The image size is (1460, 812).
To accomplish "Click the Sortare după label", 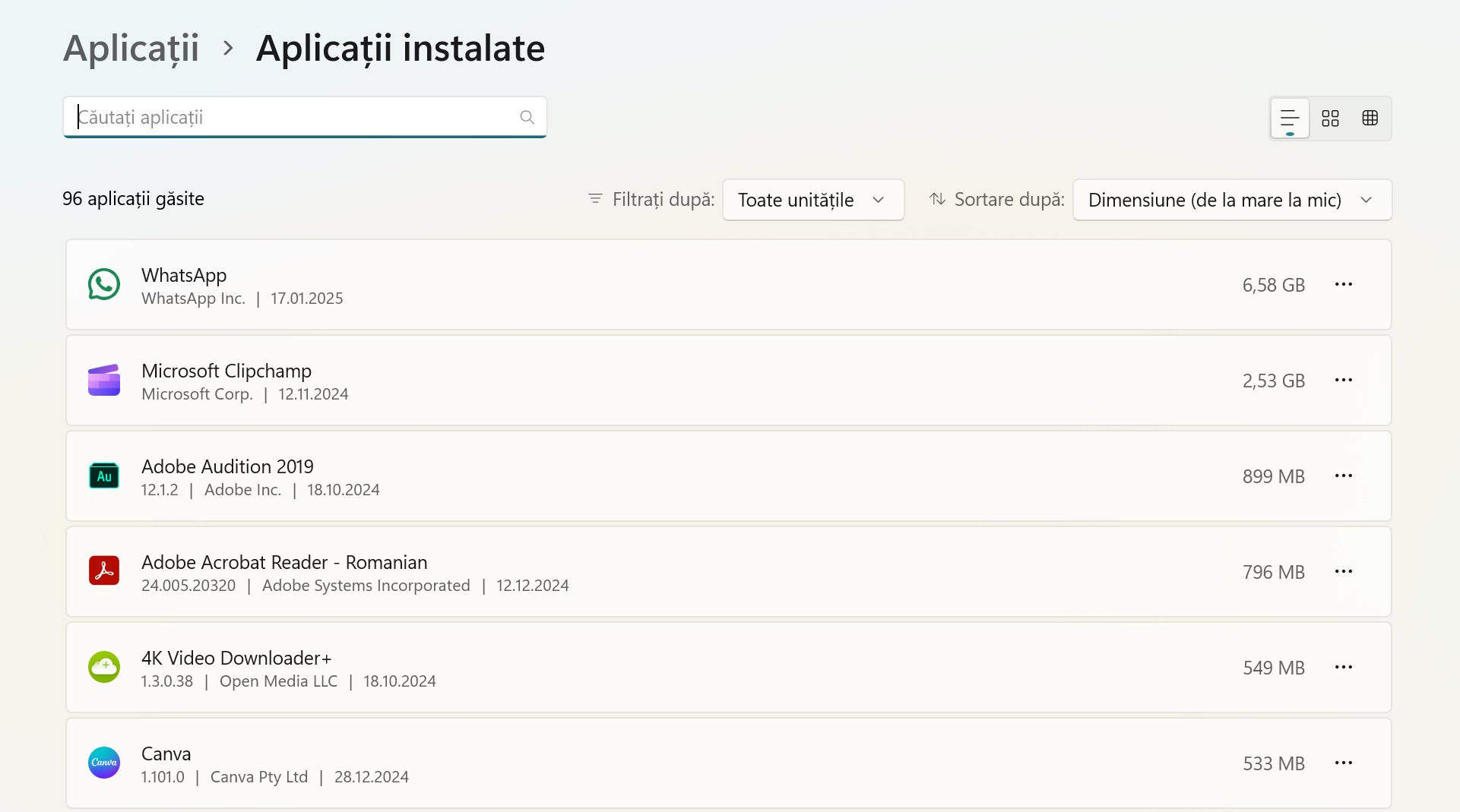I will [1009, 199].
